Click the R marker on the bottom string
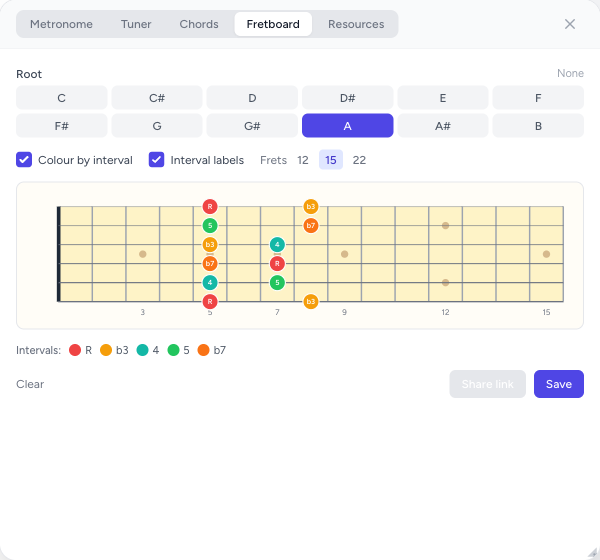 pos(210,302)
